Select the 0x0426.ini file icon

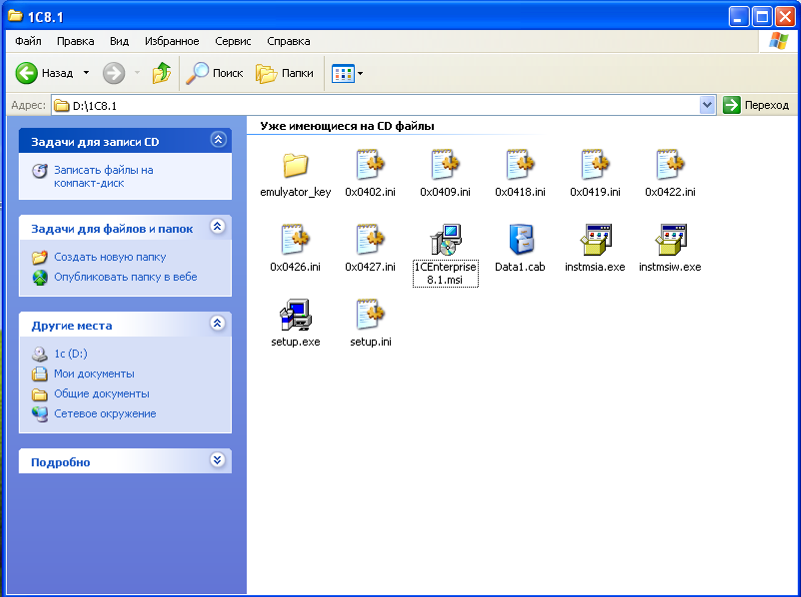tap(295, 240)
